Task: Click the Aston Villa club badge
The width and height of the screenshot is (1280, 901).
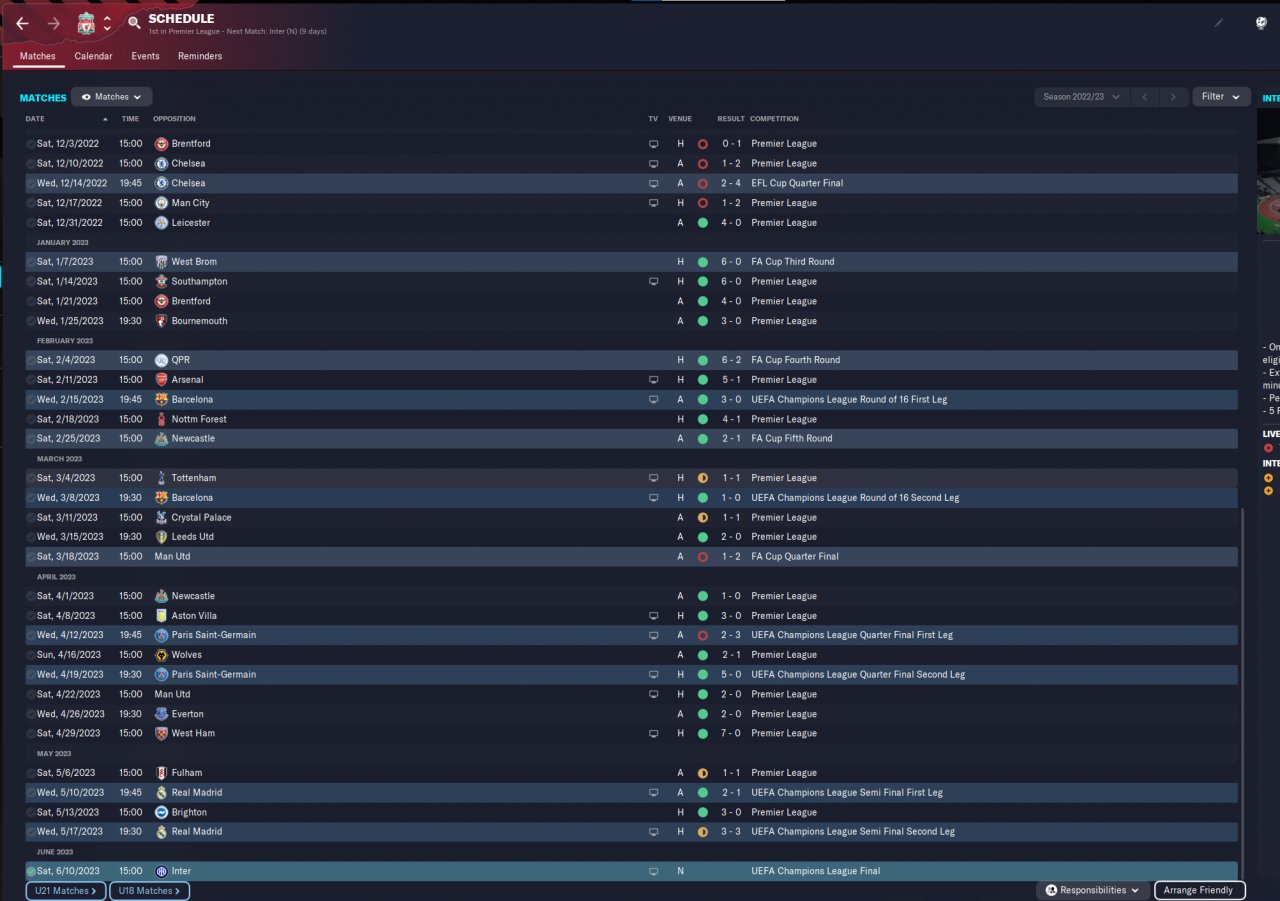Action: click(x=162, y=616)
